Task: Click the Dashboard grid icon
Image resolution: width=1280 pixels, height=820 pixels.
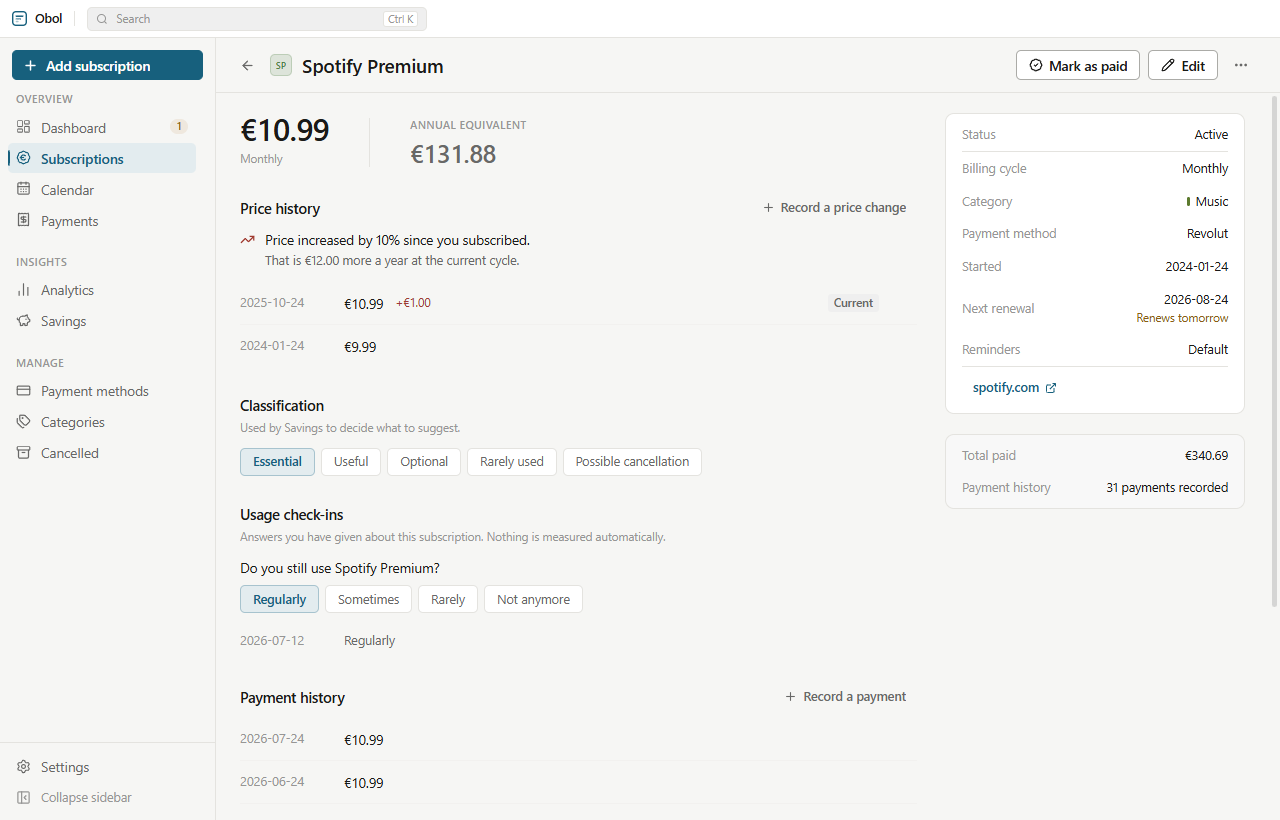Action: pos(23,127)
